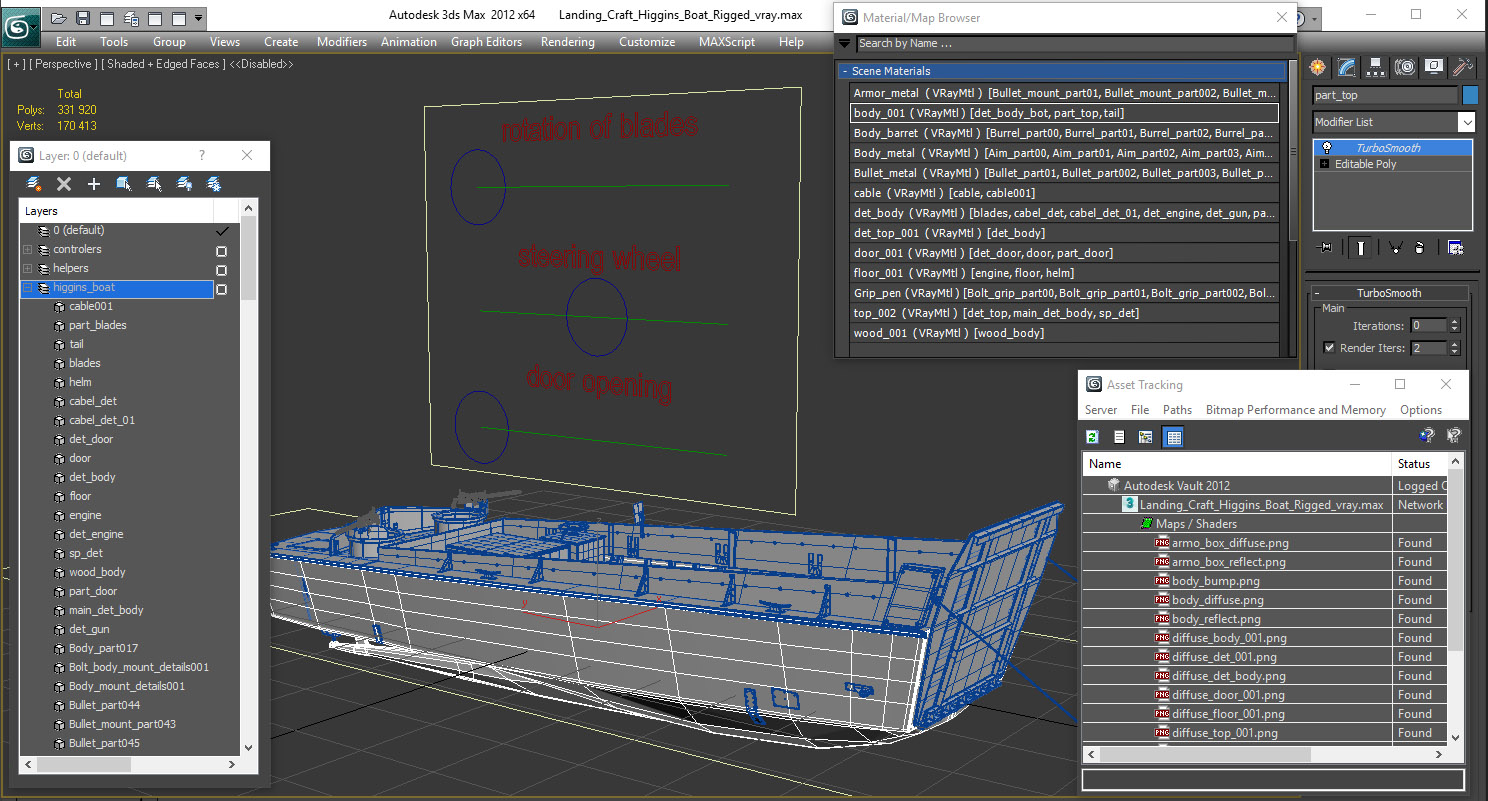Click the Layers column header

click(x=117, y=211)
